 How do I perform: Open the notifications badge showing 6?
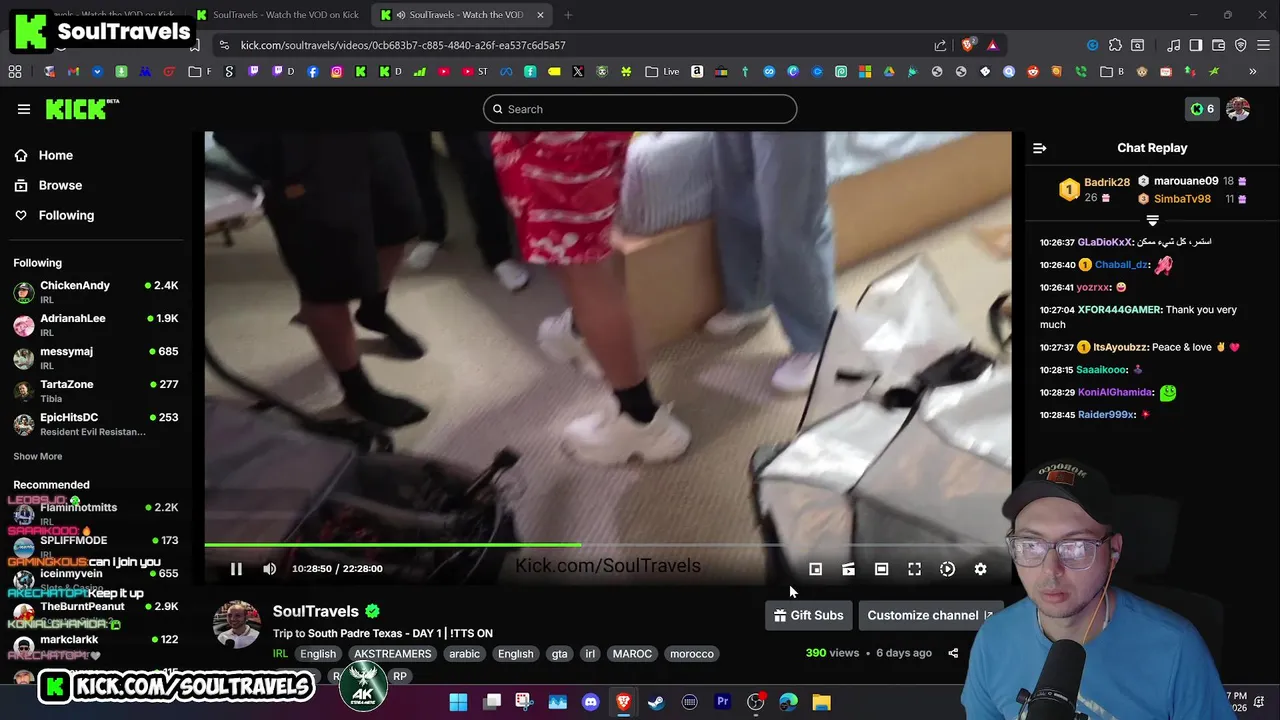1202,109
